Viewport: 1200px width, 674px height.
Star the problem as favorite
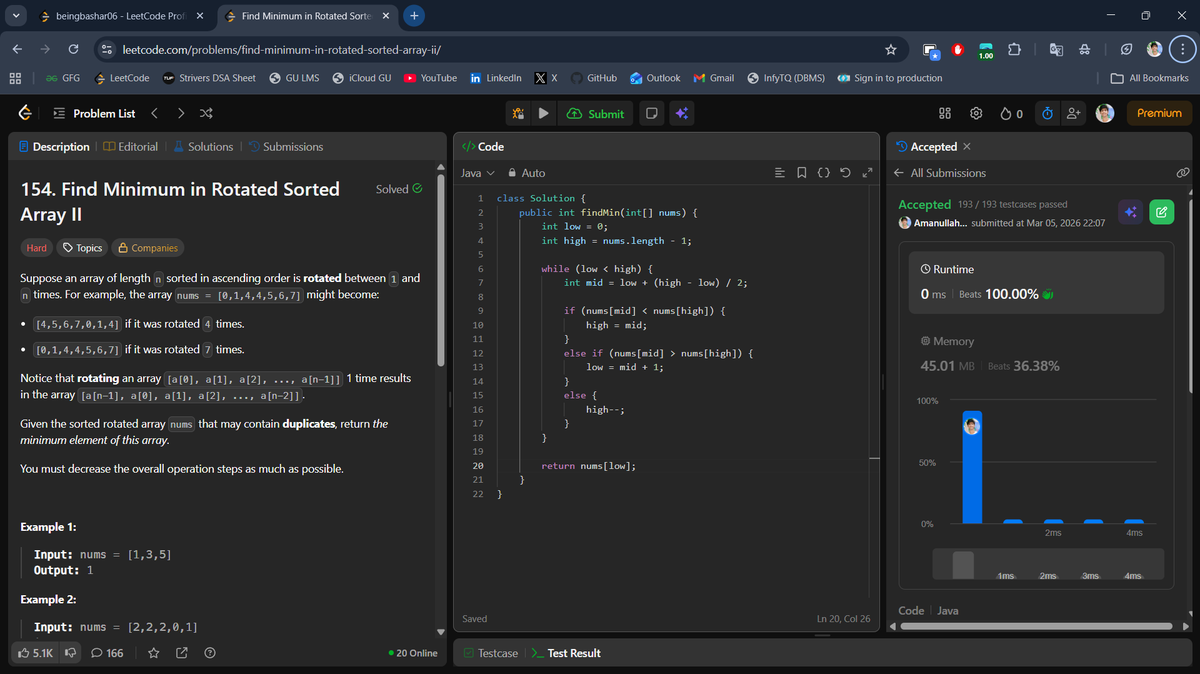[154, 653]
